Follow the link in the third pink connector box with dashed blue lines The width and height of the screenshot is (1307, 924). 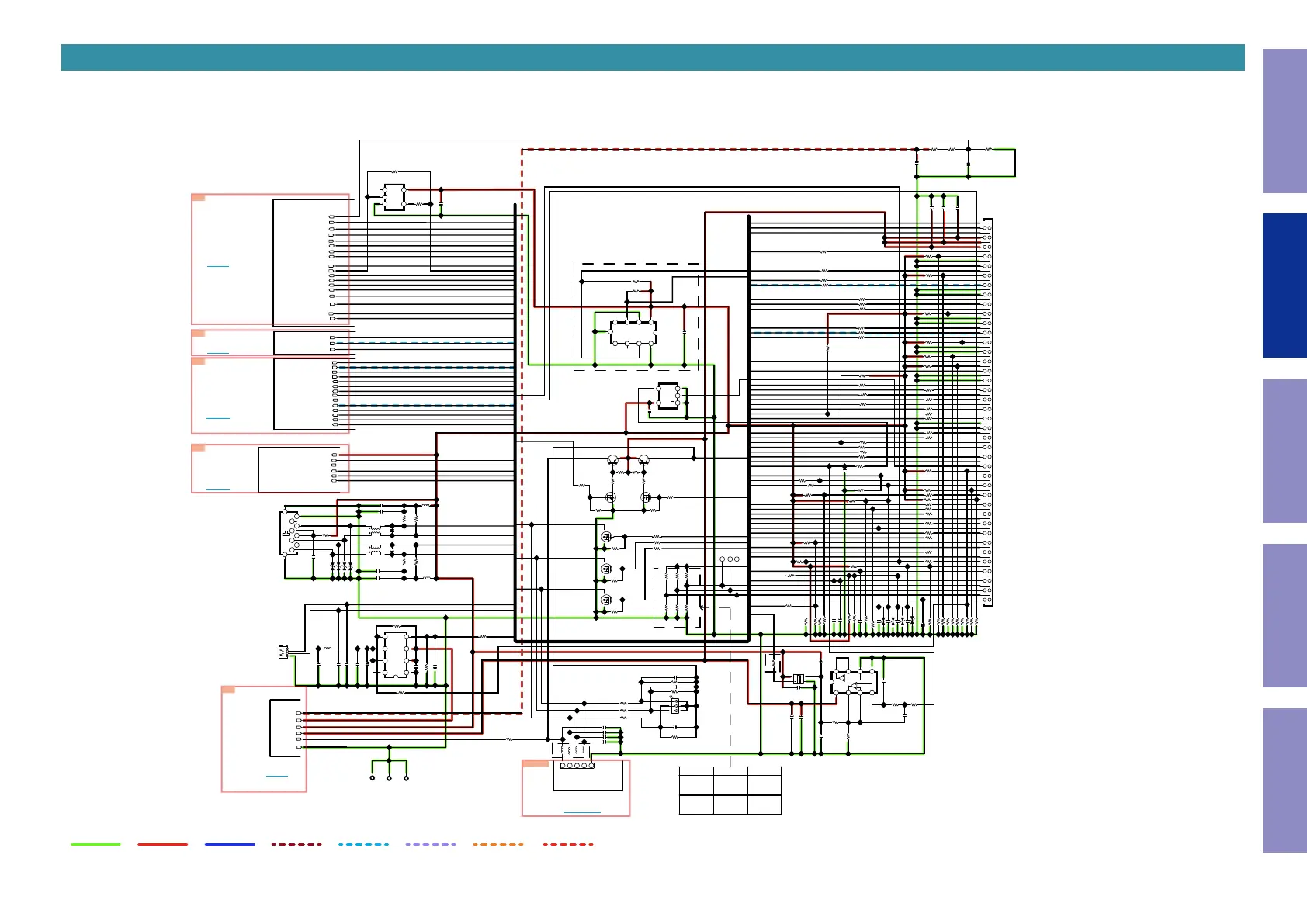click(x=218, y=419)
